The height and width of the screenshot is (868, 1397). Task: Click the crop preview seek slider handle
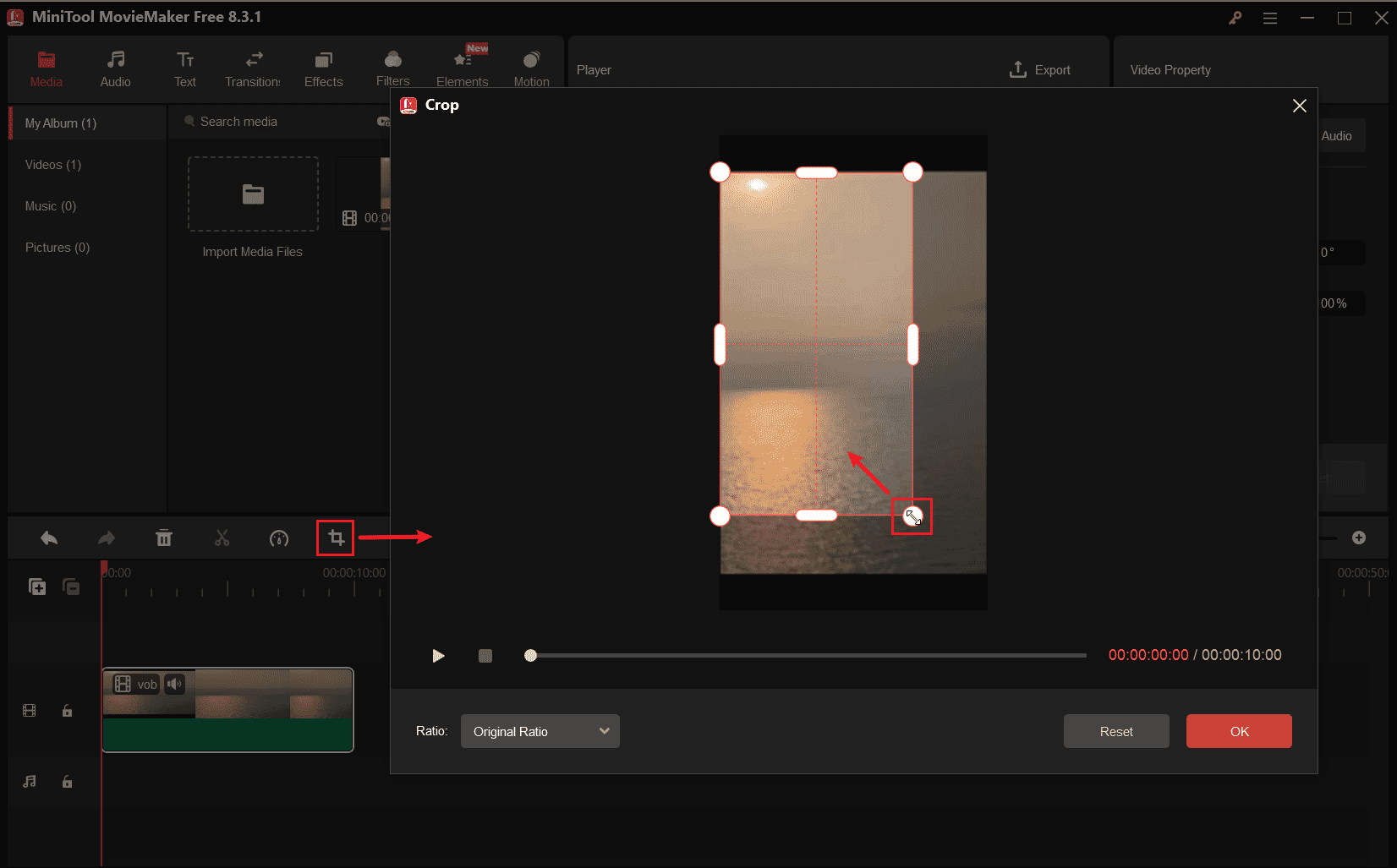pyautogui.click(x=530, y=655)
